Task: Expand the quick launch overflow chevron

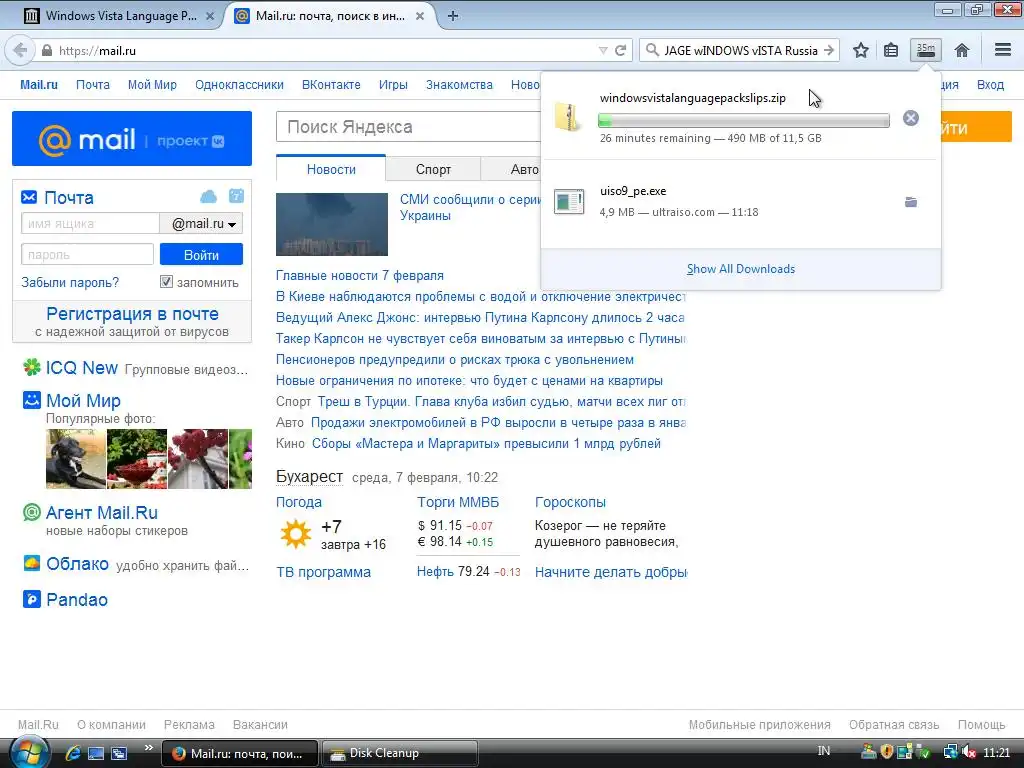Action: pyautogui.click(x=148, y=748)
